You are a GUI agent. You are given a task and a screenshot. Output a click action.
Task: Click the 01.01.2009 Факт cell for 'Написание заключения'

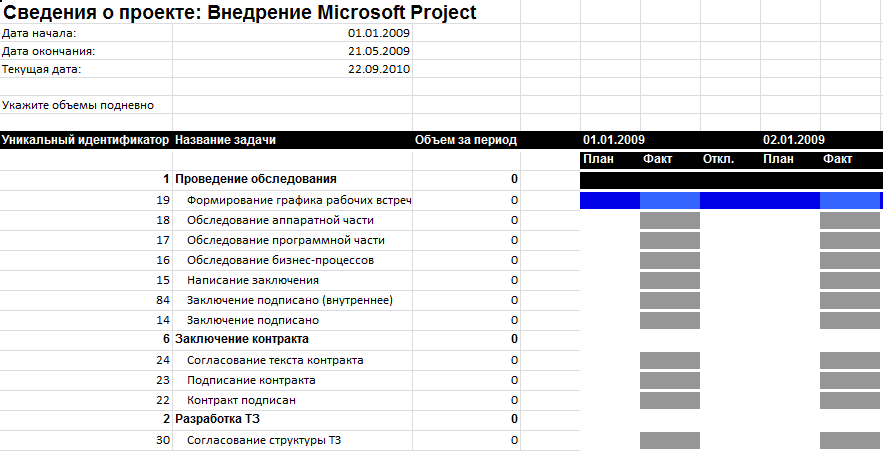click(x=670, y=280)
